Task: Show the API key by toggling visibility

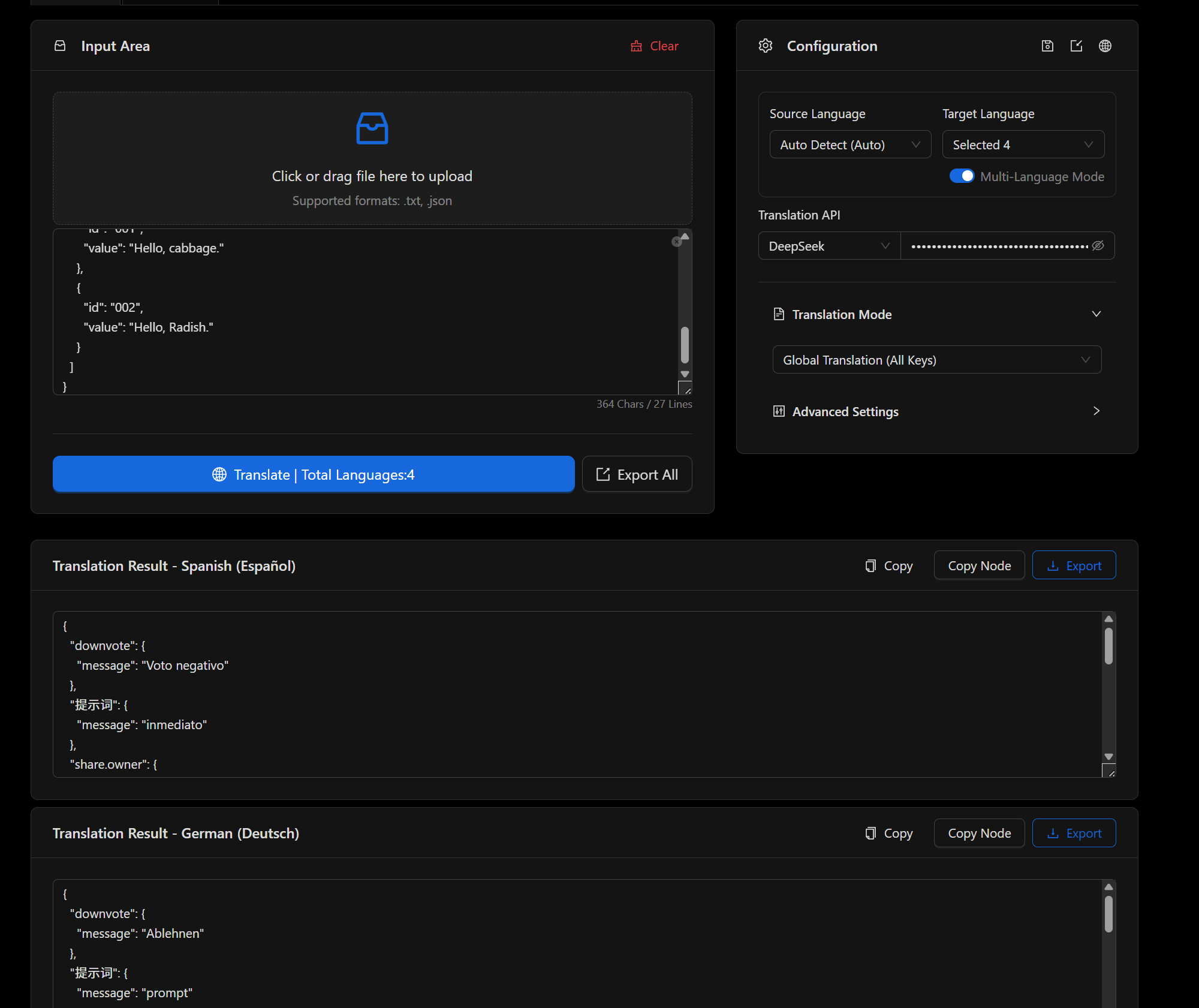Action: pyautogui.click(x=1098, y=245)
